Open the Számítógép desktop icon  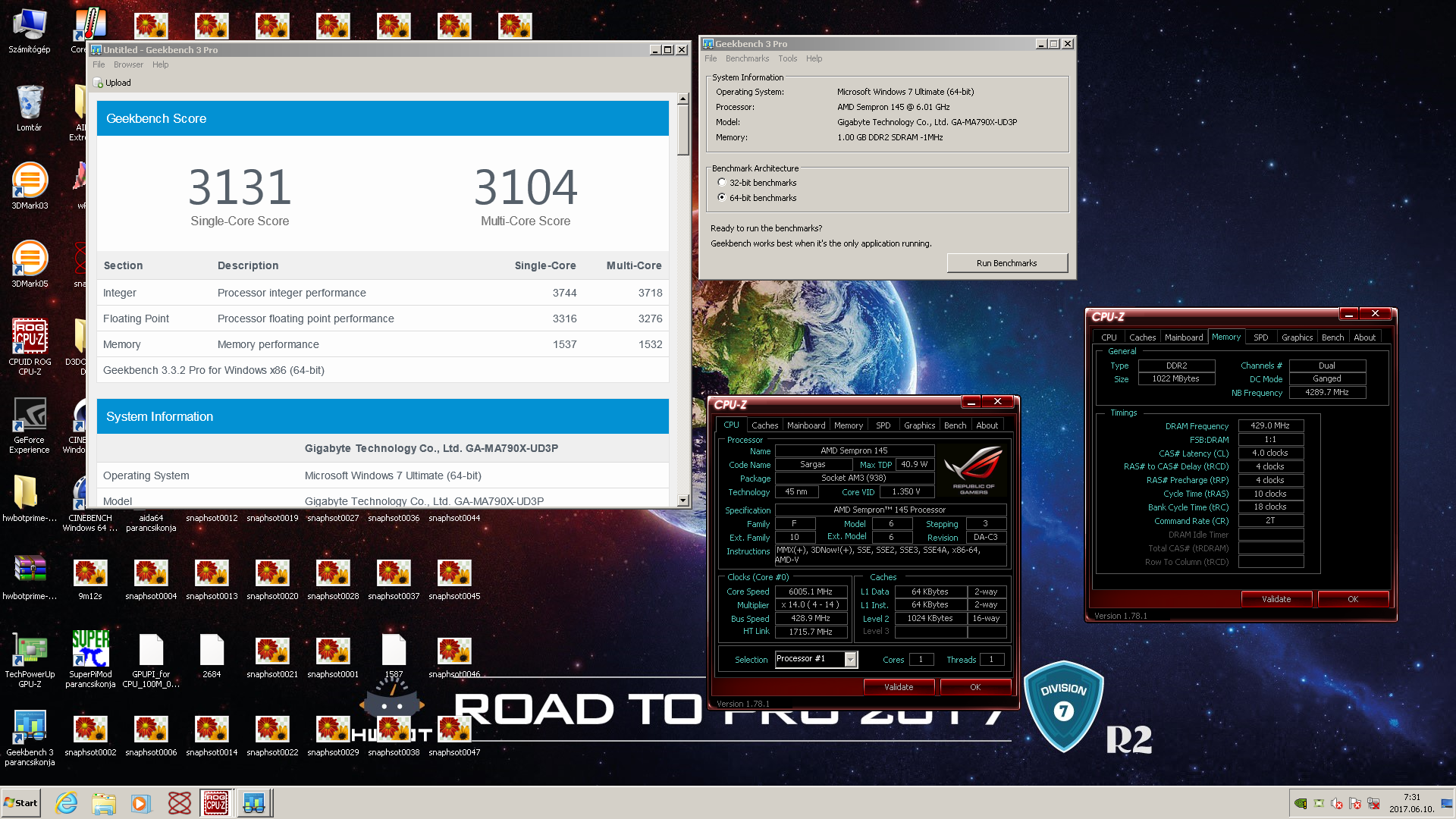point(30,30)
